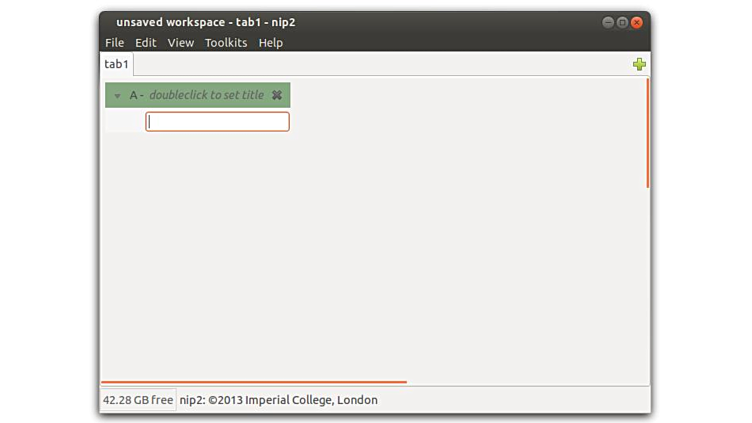Close column A with the X icon

pyautogui.click(x=277, y=95)
